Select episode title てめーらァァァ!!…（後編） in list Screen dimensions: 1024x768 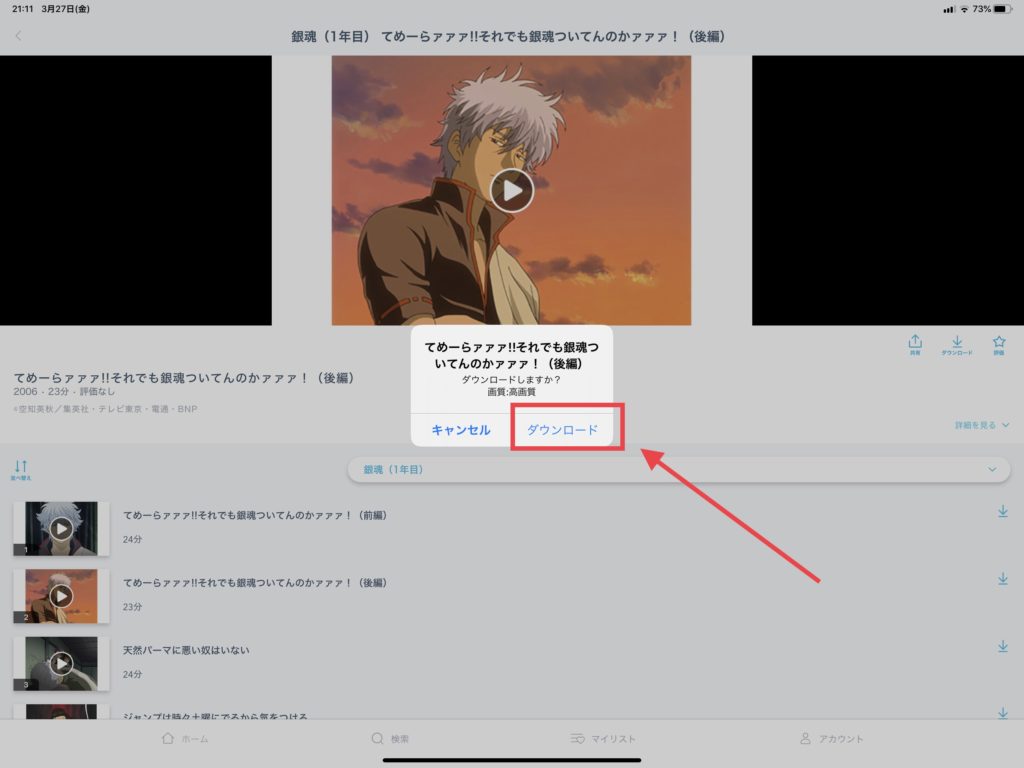coord(255,583)
